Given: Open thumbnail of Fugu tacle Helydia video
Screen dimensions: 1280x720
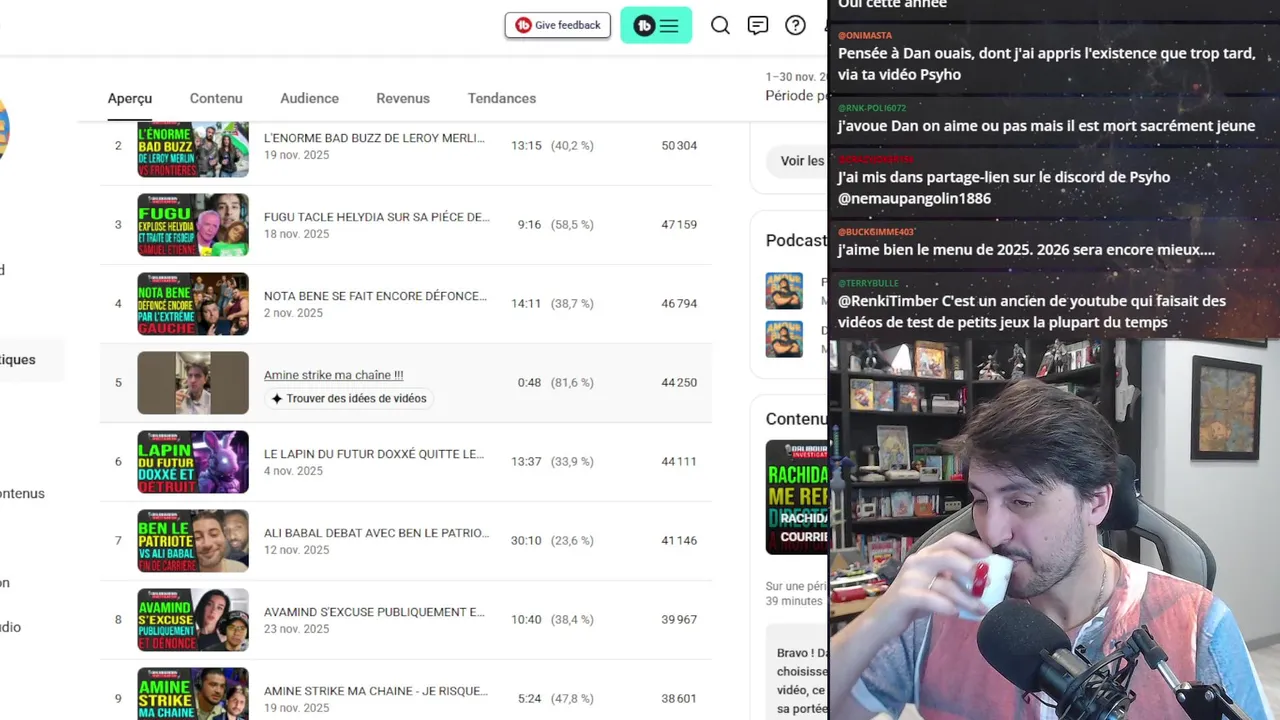Looking at the screenshot, I should (x=193, y=225).
